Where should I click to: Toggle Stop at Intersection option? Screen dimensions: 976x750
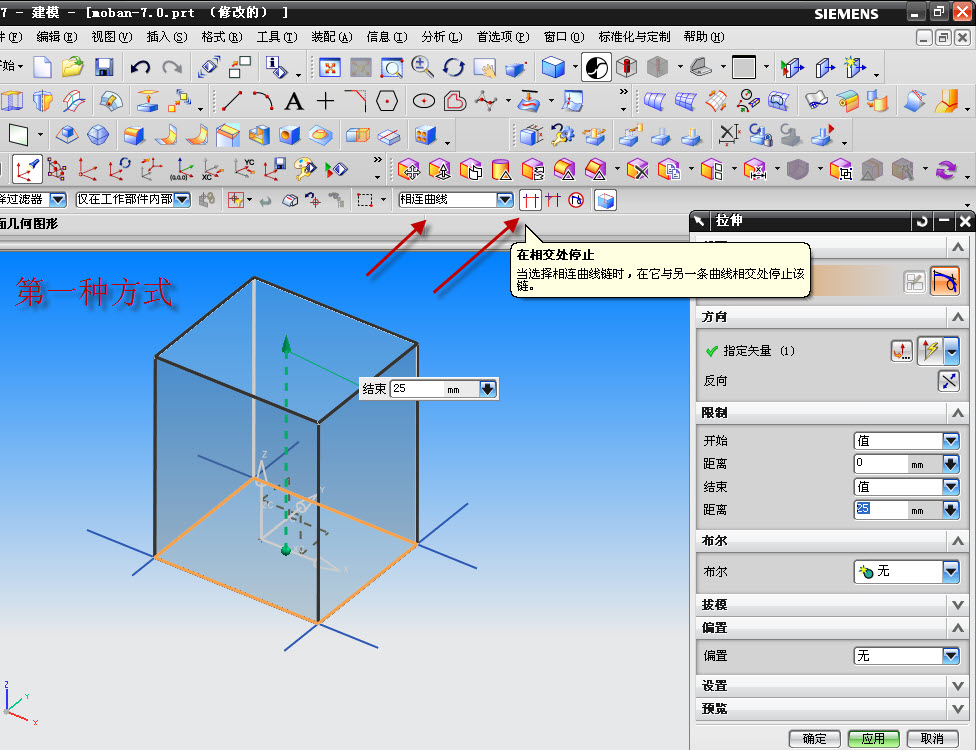(530, 200)
